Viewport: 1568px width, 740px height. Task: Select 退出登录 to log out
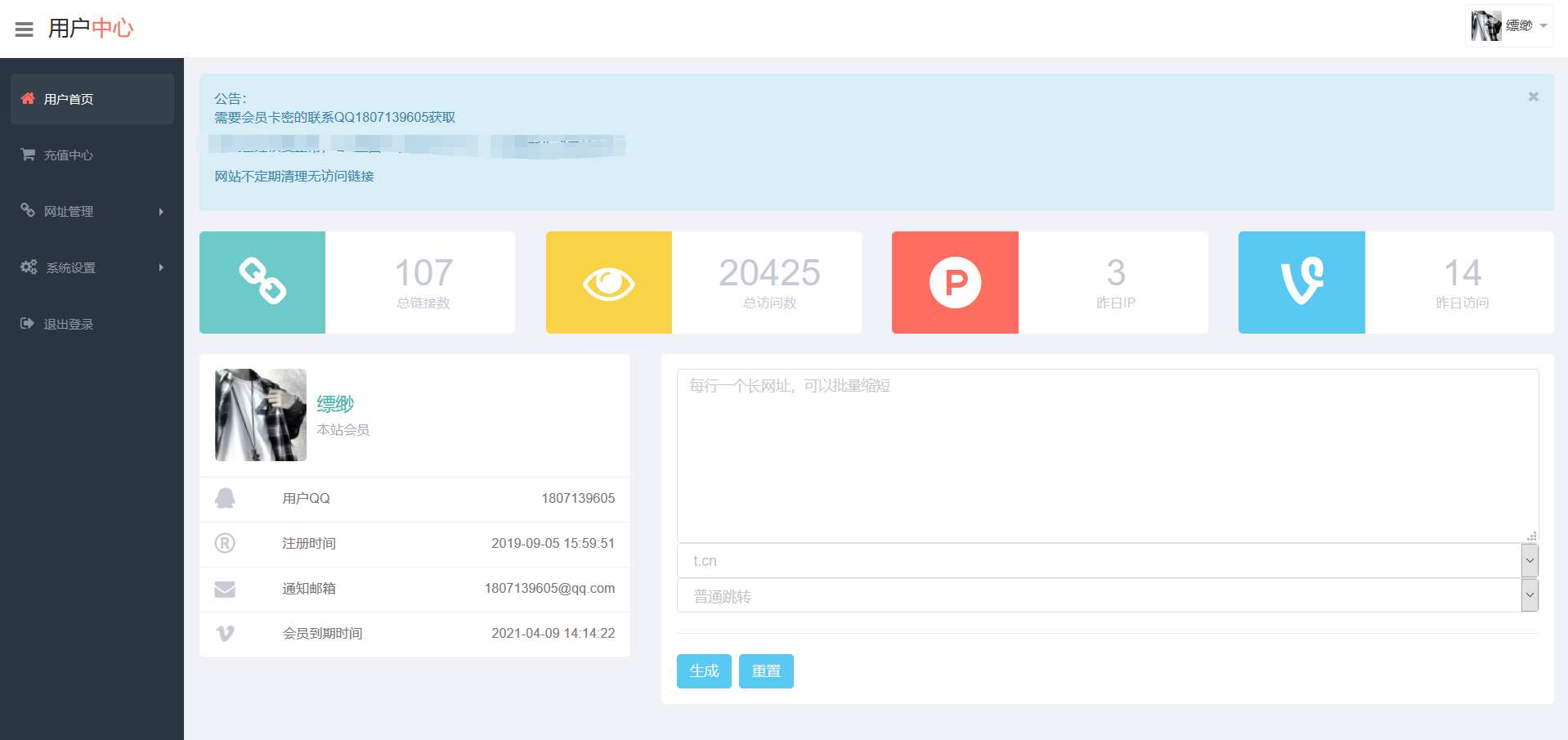pyautogui.click(x=92, y=324)
